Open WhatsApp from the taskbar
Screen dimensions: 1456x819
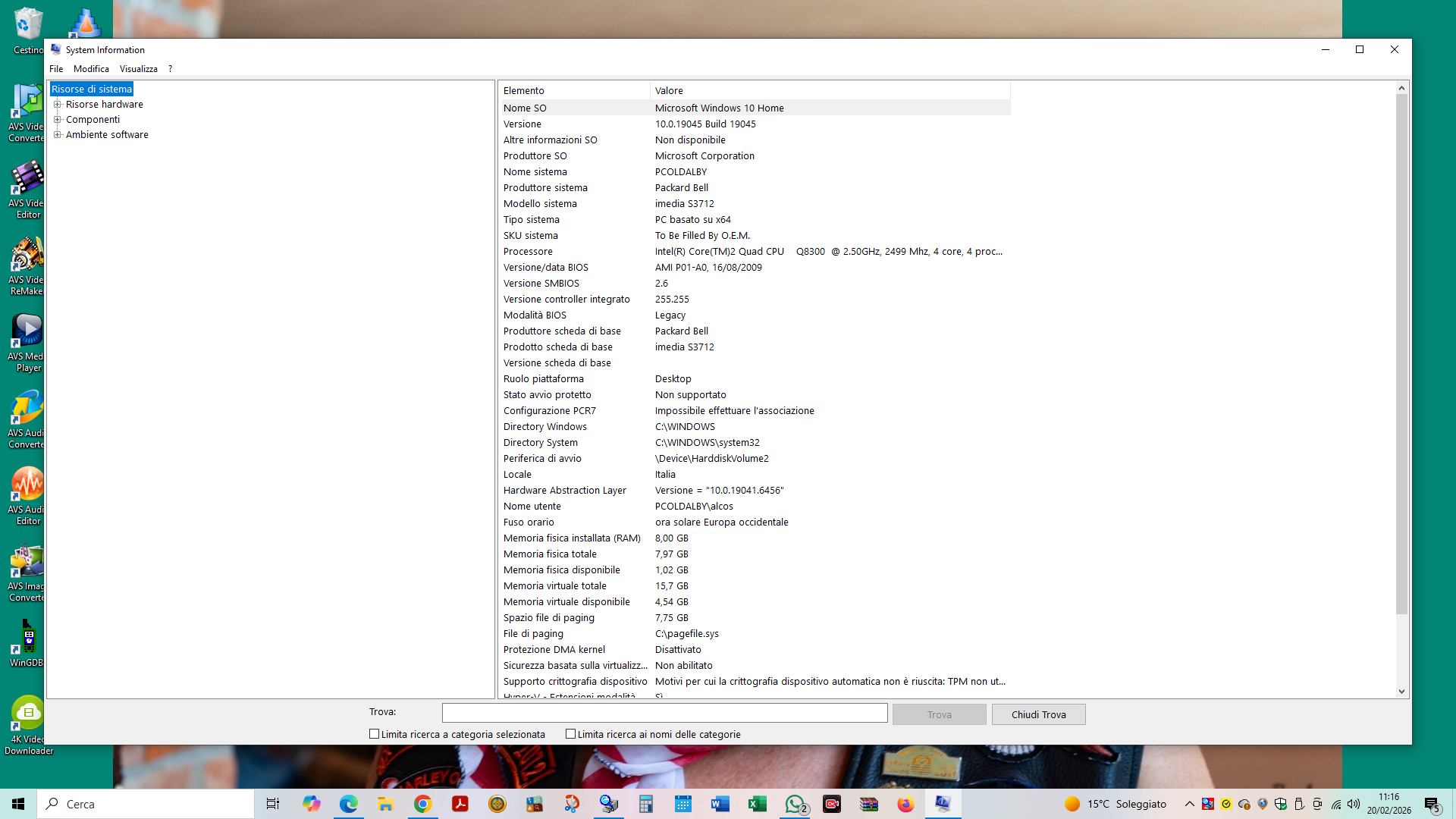[795, 804]
